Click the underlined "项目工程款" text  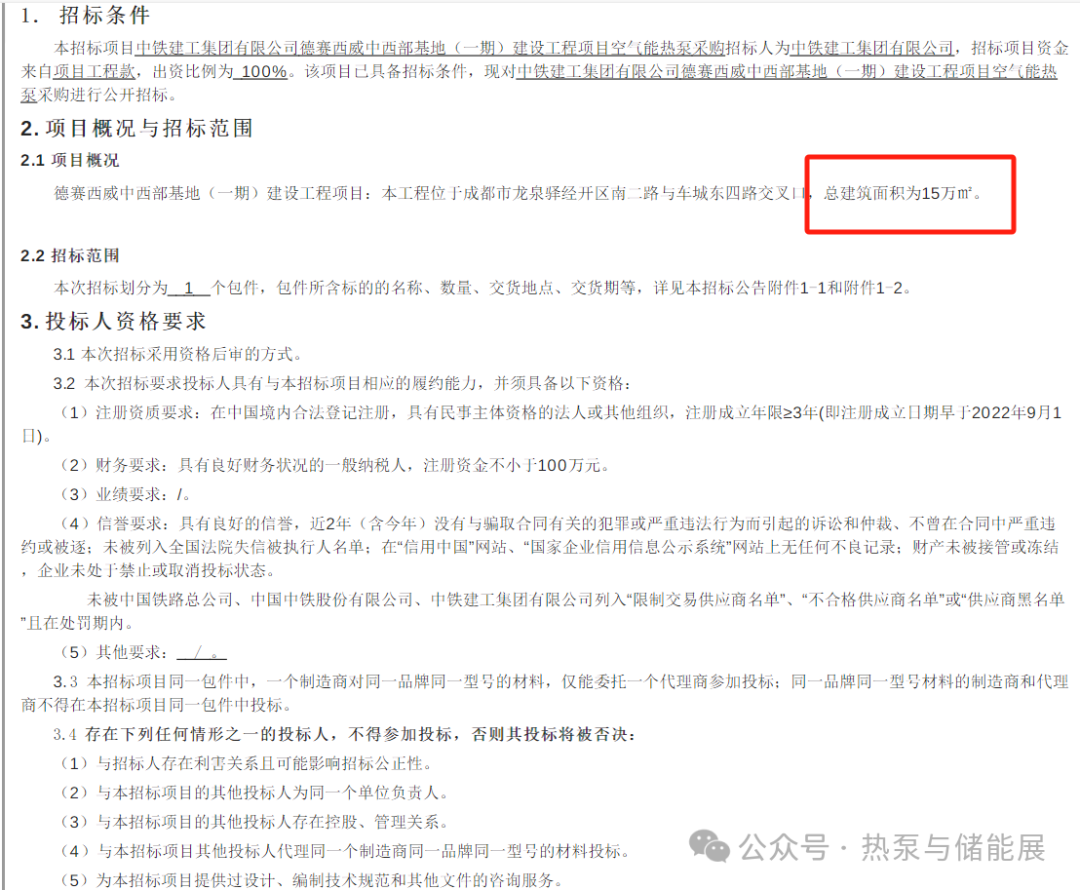(94, 72)
